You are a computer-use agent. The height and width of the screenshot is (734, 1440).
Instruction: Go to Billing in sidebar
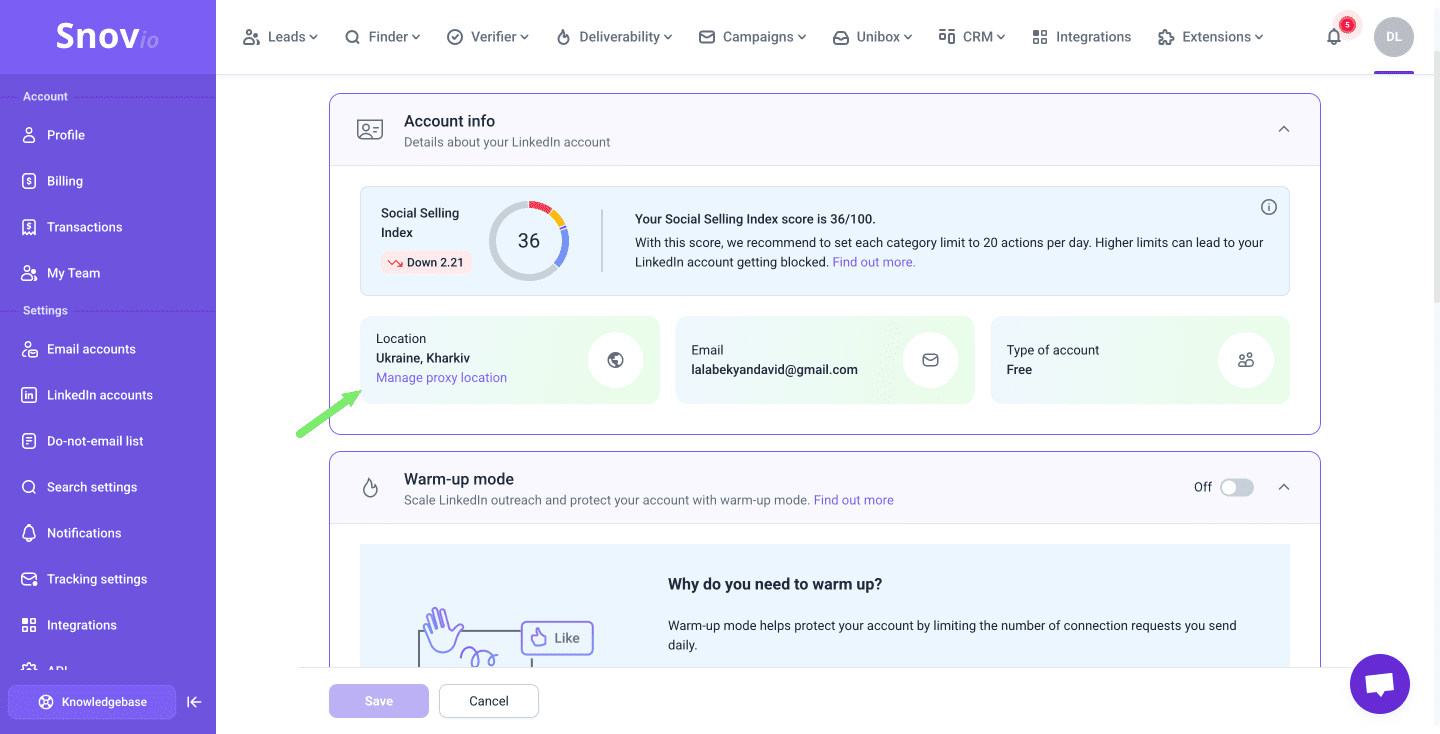click(x=64, y=181)
